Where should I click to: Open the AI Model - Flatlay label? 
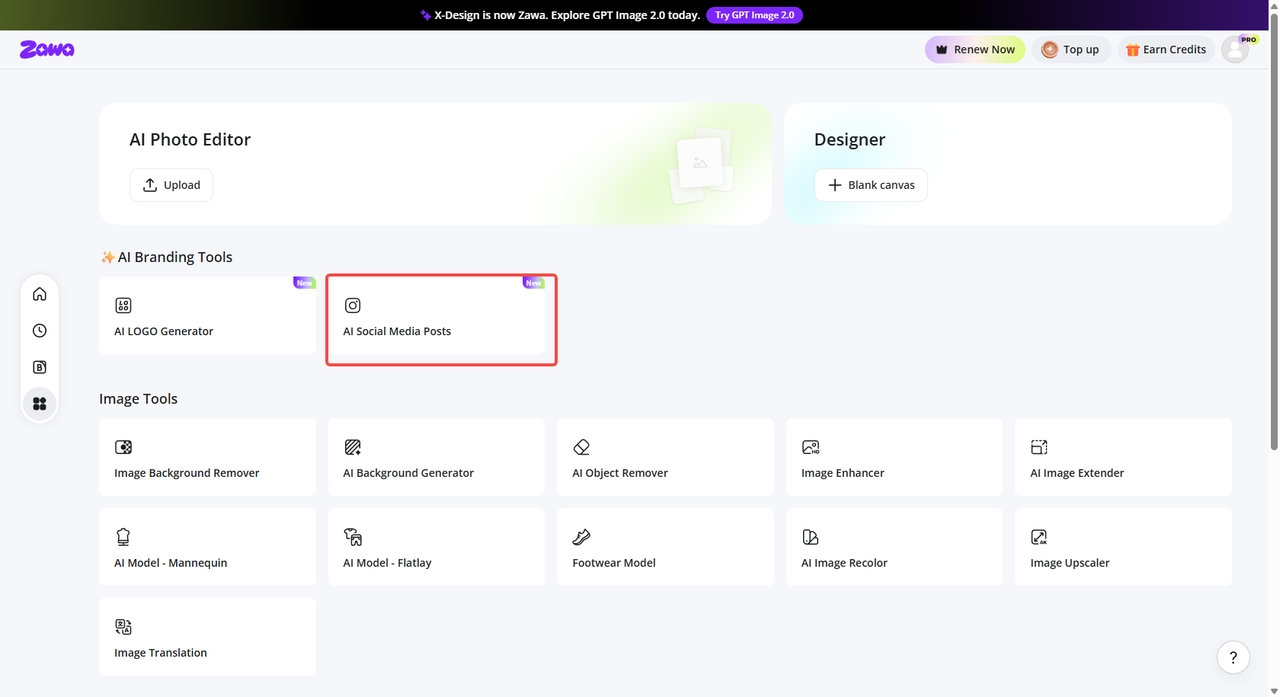pyautogui.click(x=387, y=563)
